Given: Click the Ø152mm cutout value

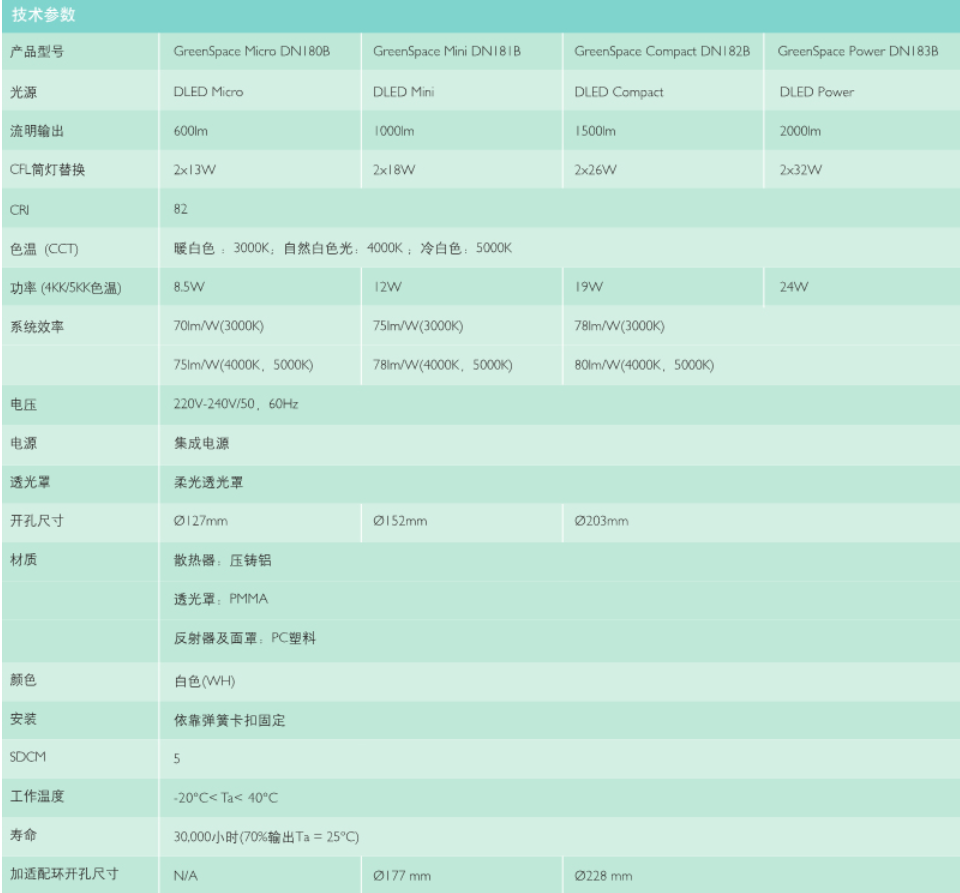Looking at the screenshot, I should pos(400,521).
